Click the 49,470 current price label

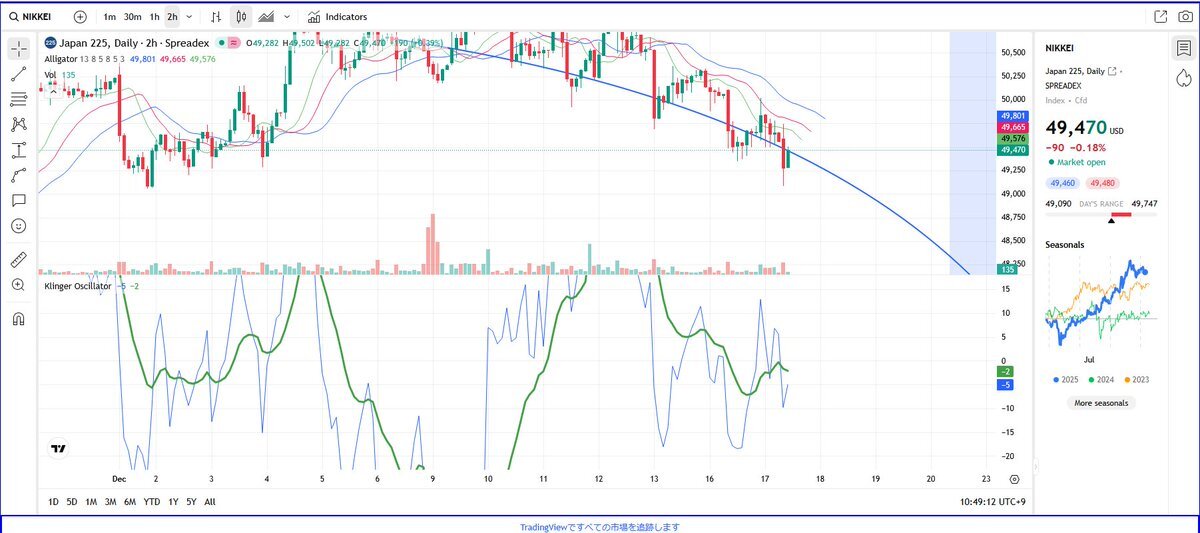click(x=1013, y=149)
